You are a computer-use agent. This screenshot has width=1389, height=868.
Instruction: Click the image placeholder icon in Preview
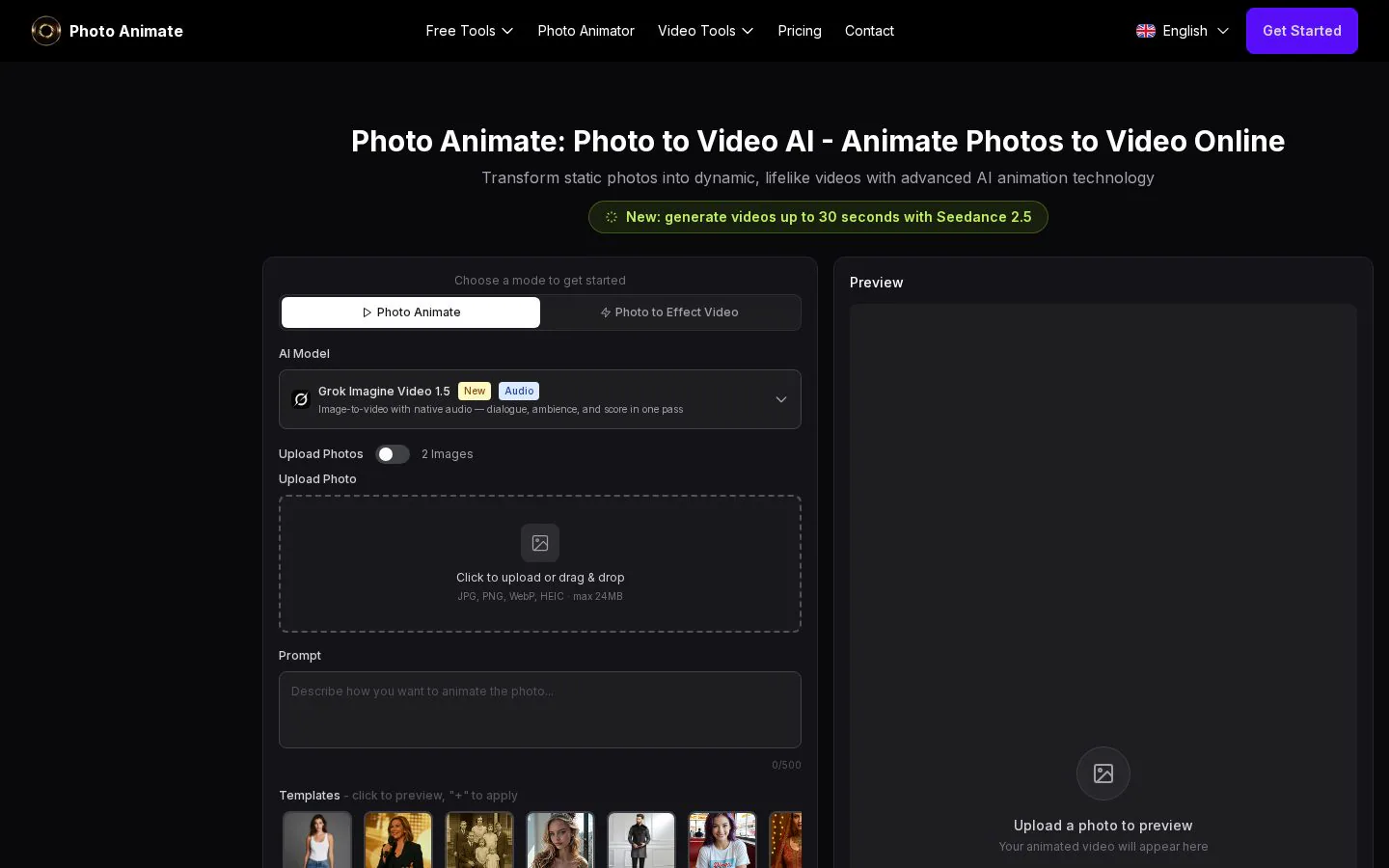(1103, 773)
